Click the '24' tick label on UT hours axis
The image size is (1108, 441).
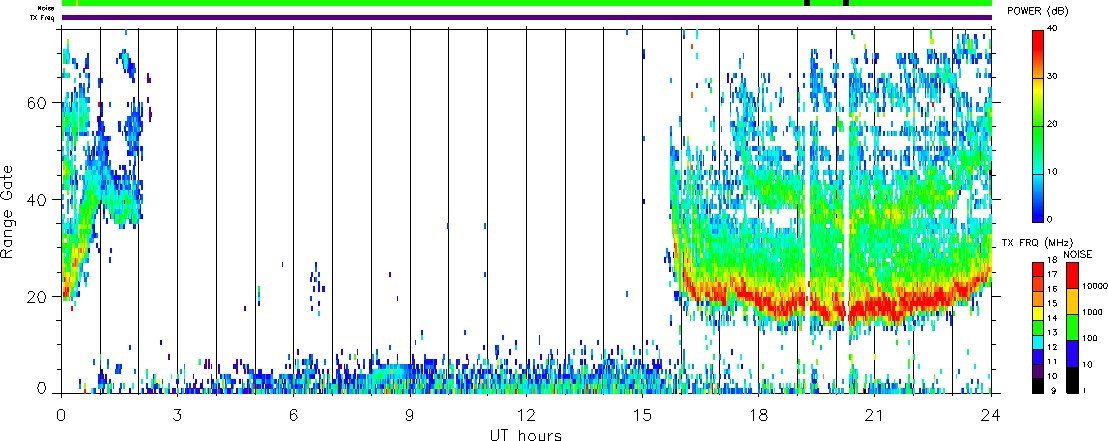click(x=991, y=414)
